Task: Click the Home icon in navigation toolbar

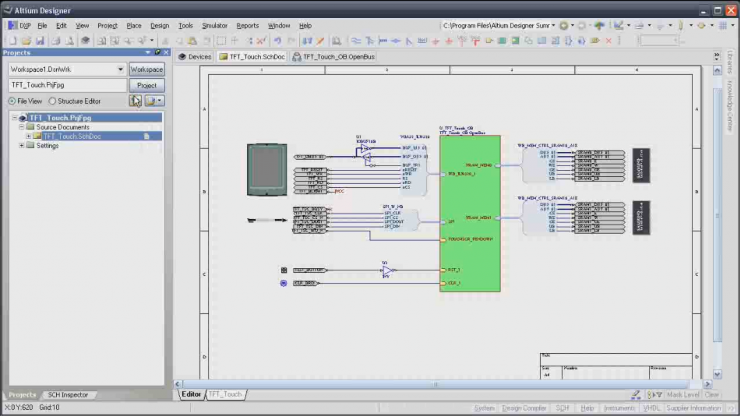Action: tap(599, 25)
